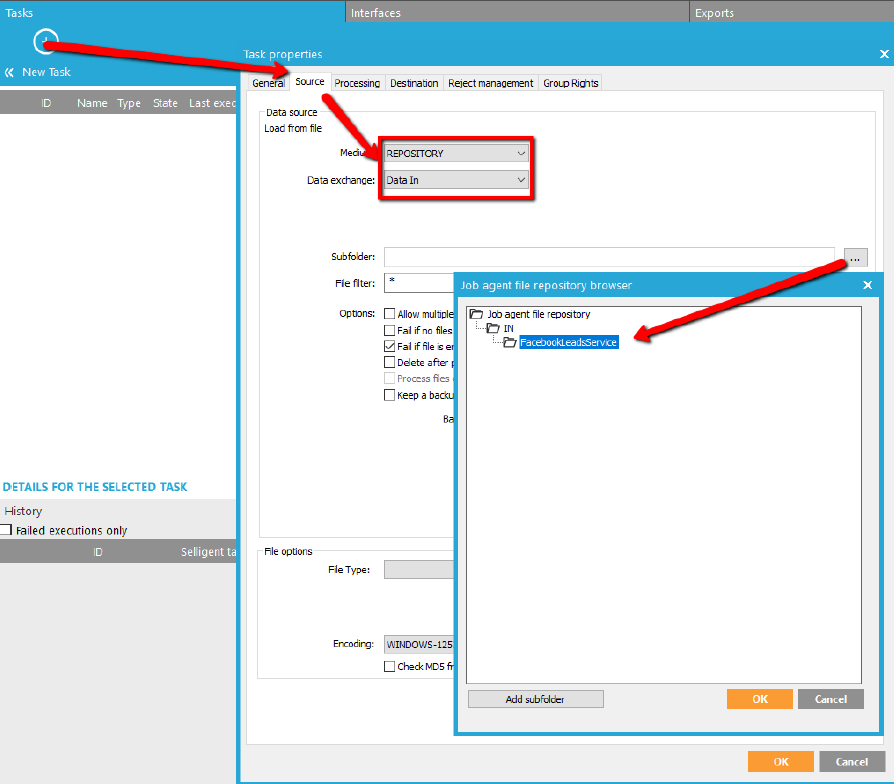This screenshot has height=784, width=894.
Task: Toggle the Allow multiple checkbox
Action: (390, 314)
